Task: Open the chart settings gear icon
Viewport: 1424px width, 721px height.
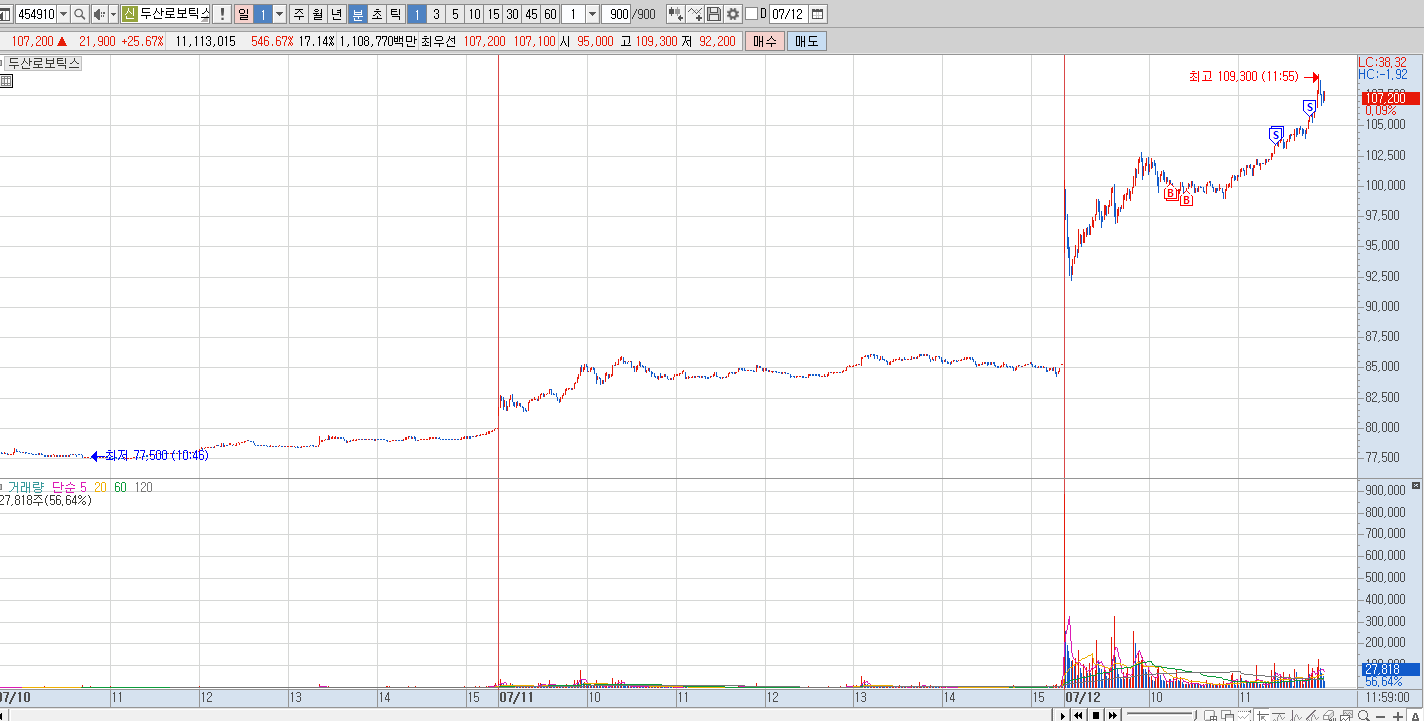Action: point(733,14)
